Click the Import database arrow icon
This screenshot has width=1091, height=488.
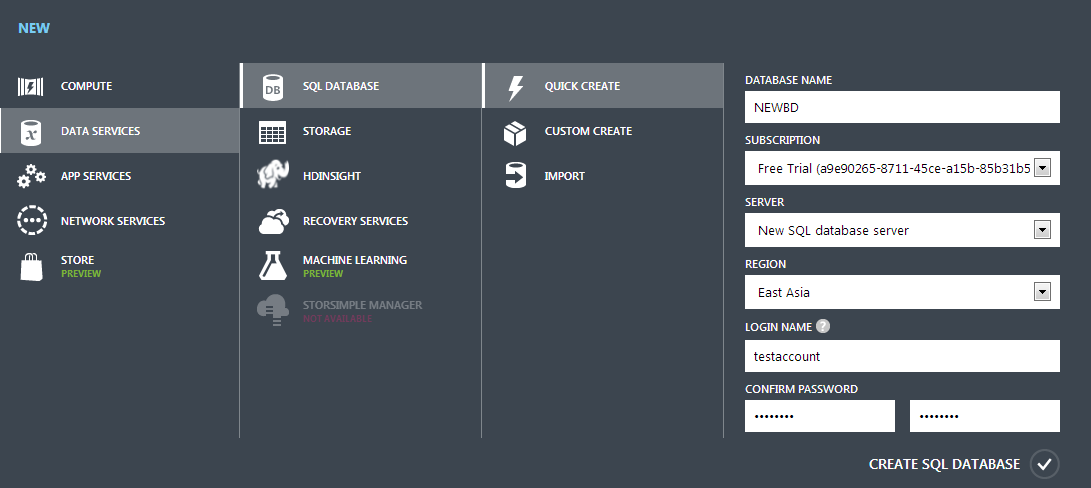click(x=515, y=175)
